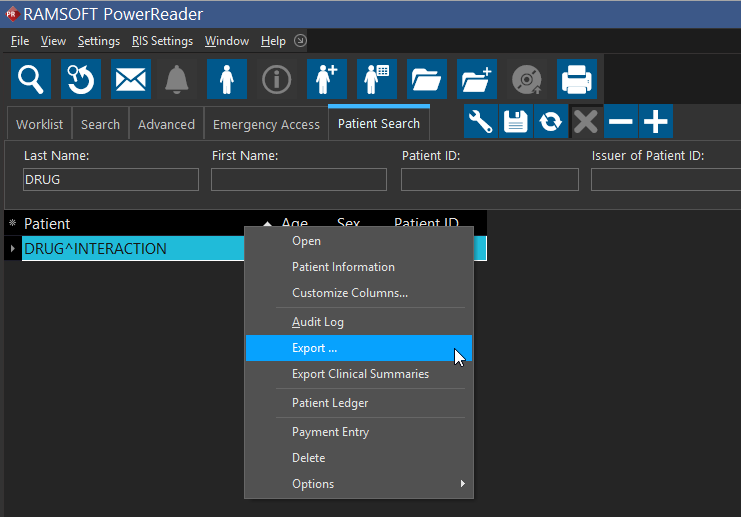Viewport: 741px width, 517px height.
Task: Click the floppy disk save icon
Action: point(516,121)
